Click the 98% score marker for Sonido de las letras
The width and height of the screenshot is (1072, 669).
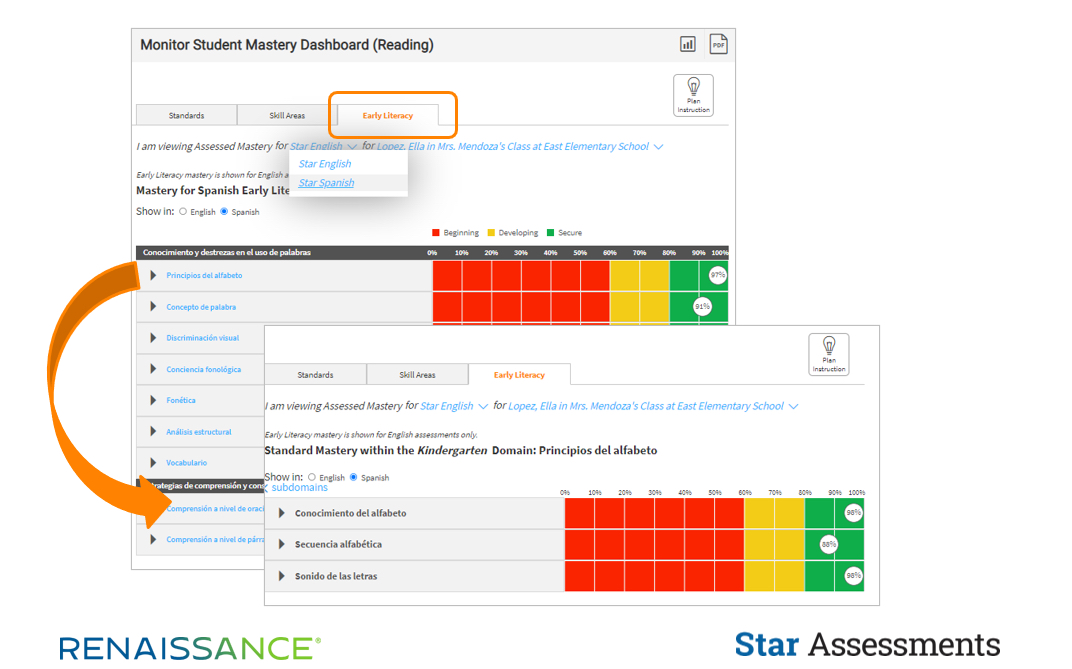pyautogui.click(x=853, y=575)
